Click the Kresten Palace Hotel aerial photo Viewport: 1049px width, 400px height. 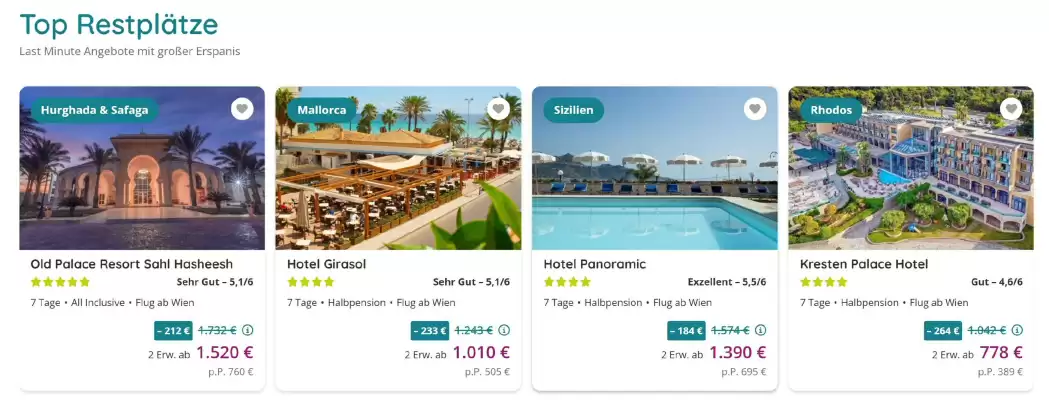pos(910,190)
